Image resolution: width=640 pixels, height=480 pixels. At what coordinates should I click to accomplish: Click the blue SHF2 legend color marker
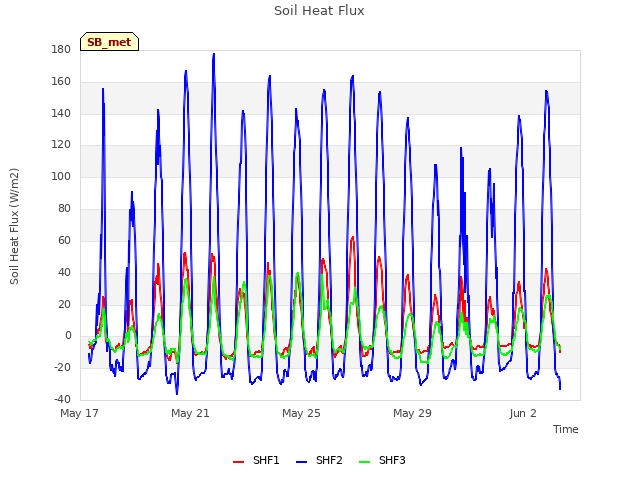click(301, 462)
